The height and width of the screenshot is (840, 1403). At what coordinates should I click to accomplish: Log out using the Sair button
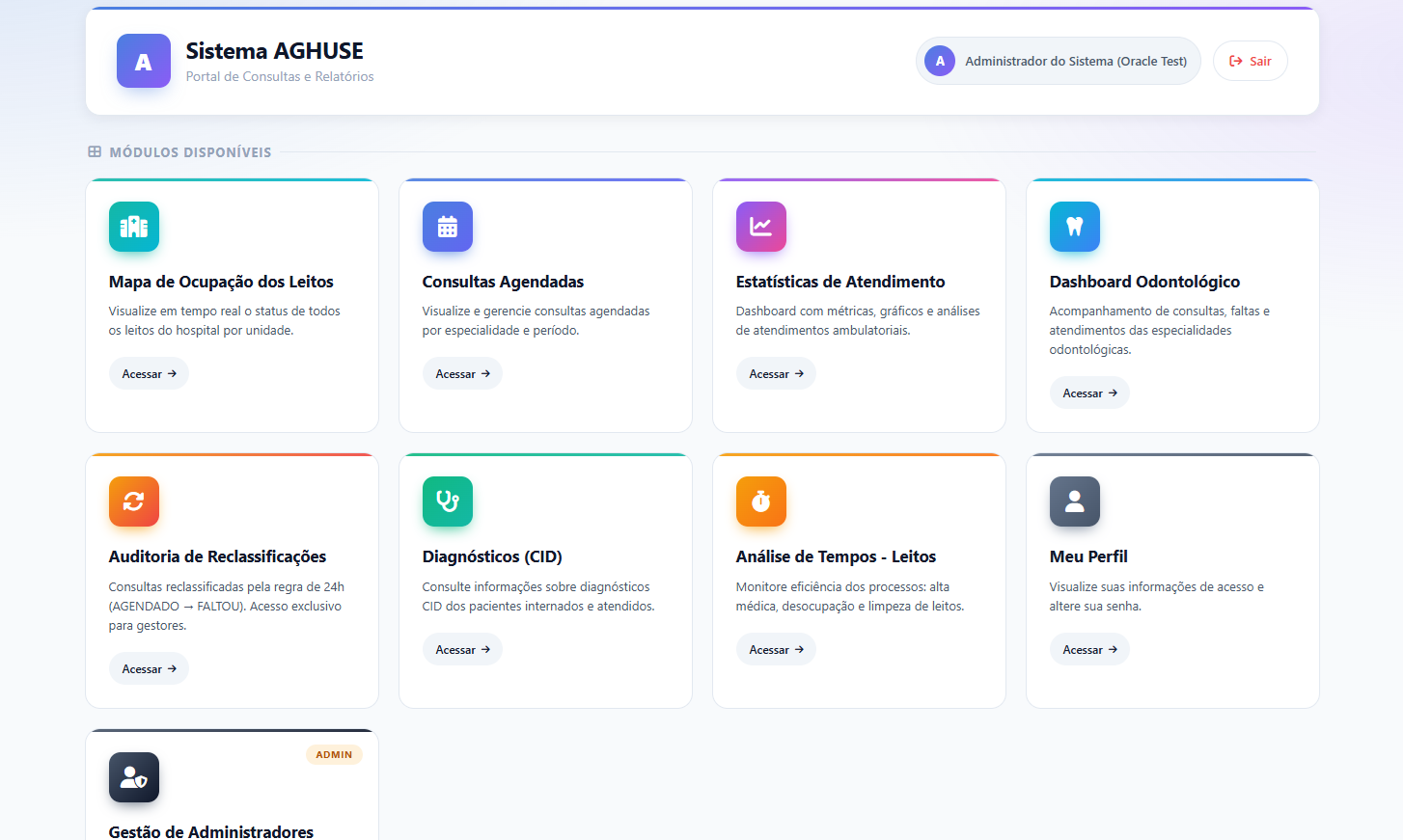click(1251, 61)
